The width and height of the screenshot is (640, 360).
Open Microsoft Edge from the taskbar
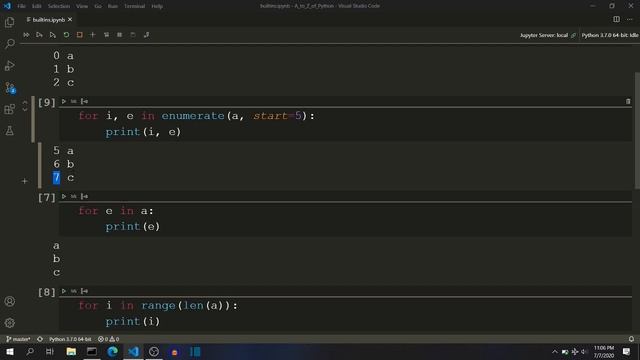coord(113,352)
